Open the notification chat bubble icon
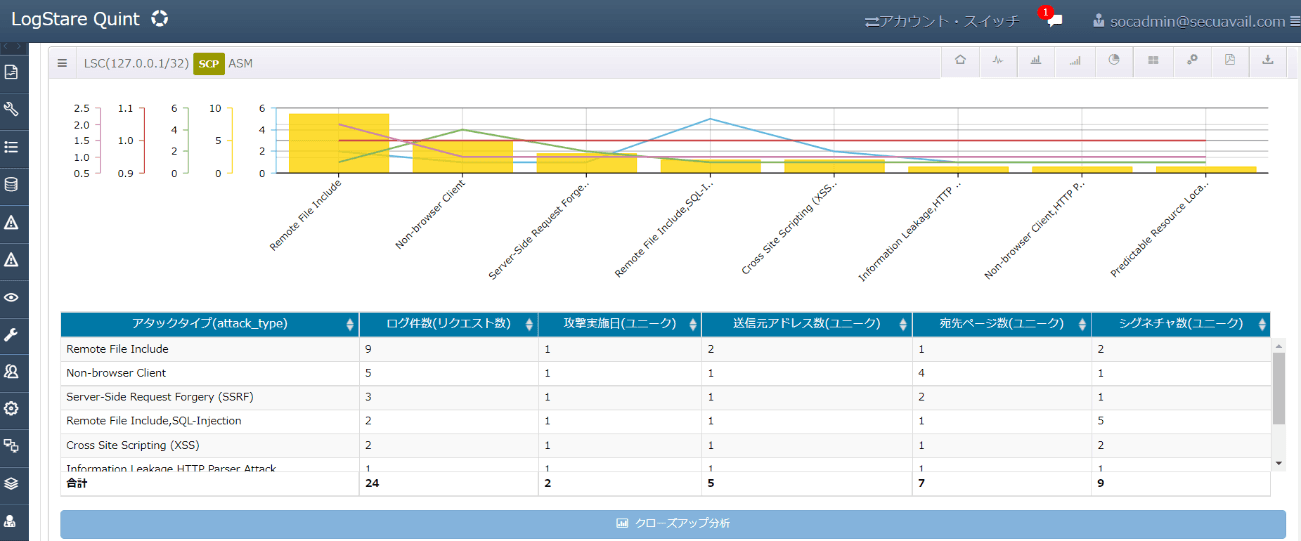 (x=1054, y=21)
